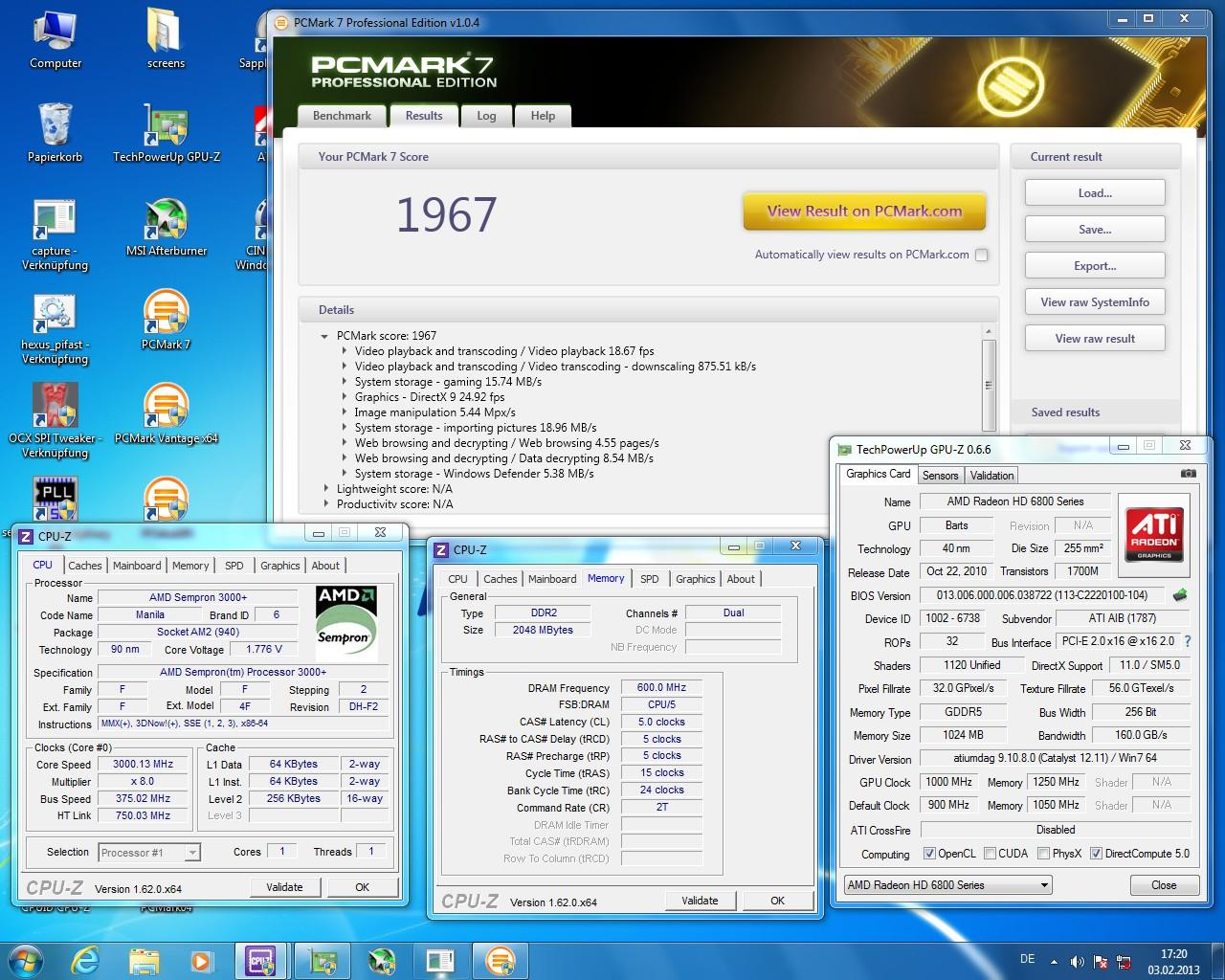Click the volume speaker tray icon
Screen dimensions: 1225x980
coord(1077,962)
